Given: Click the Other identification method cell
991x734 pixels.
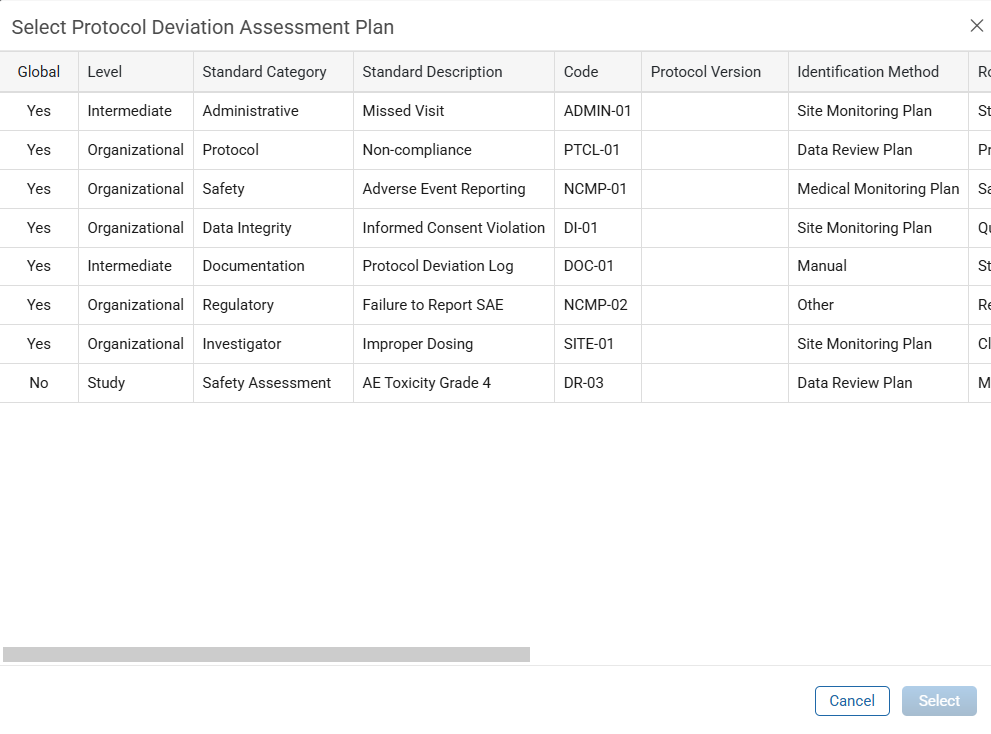Looking at the screenshot, I should coord(879,305).
